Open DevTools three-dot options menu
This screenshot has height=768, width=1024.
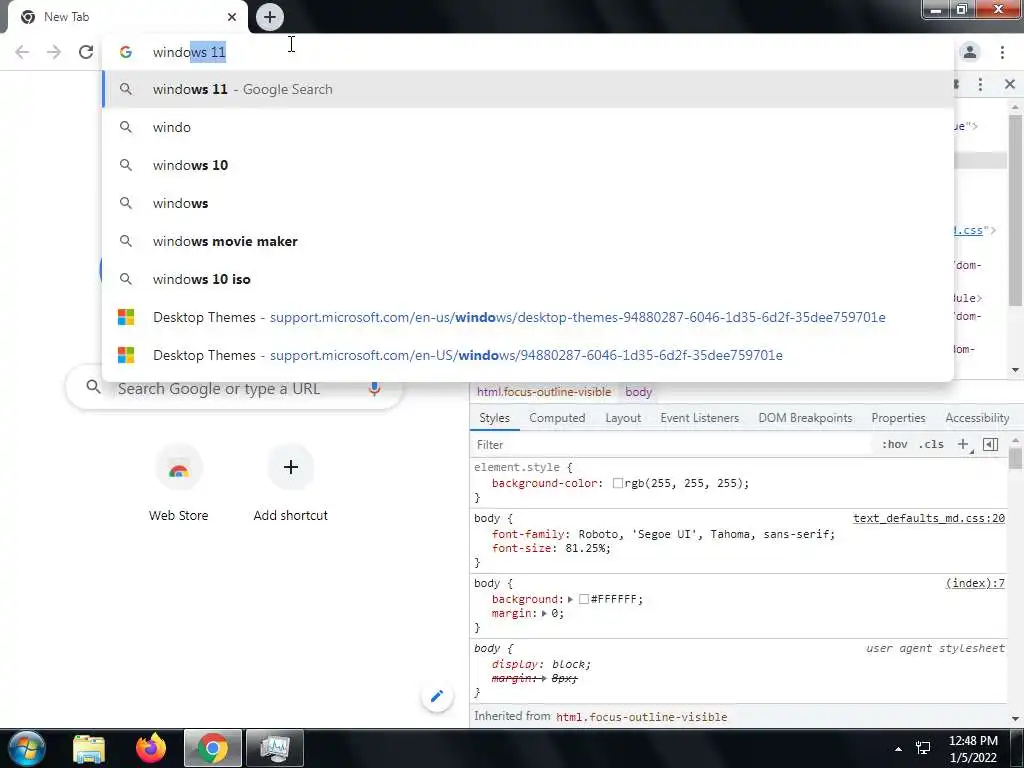point(980,84)
